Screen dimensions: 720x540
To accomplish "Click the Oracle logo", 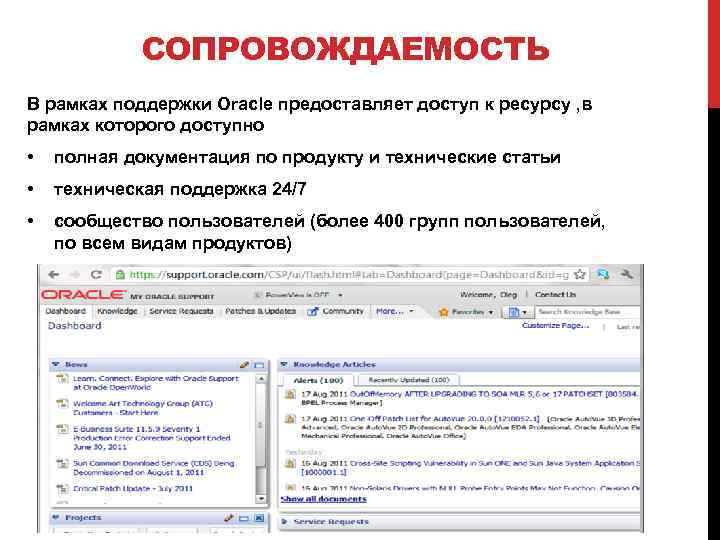I will [83, 295].
